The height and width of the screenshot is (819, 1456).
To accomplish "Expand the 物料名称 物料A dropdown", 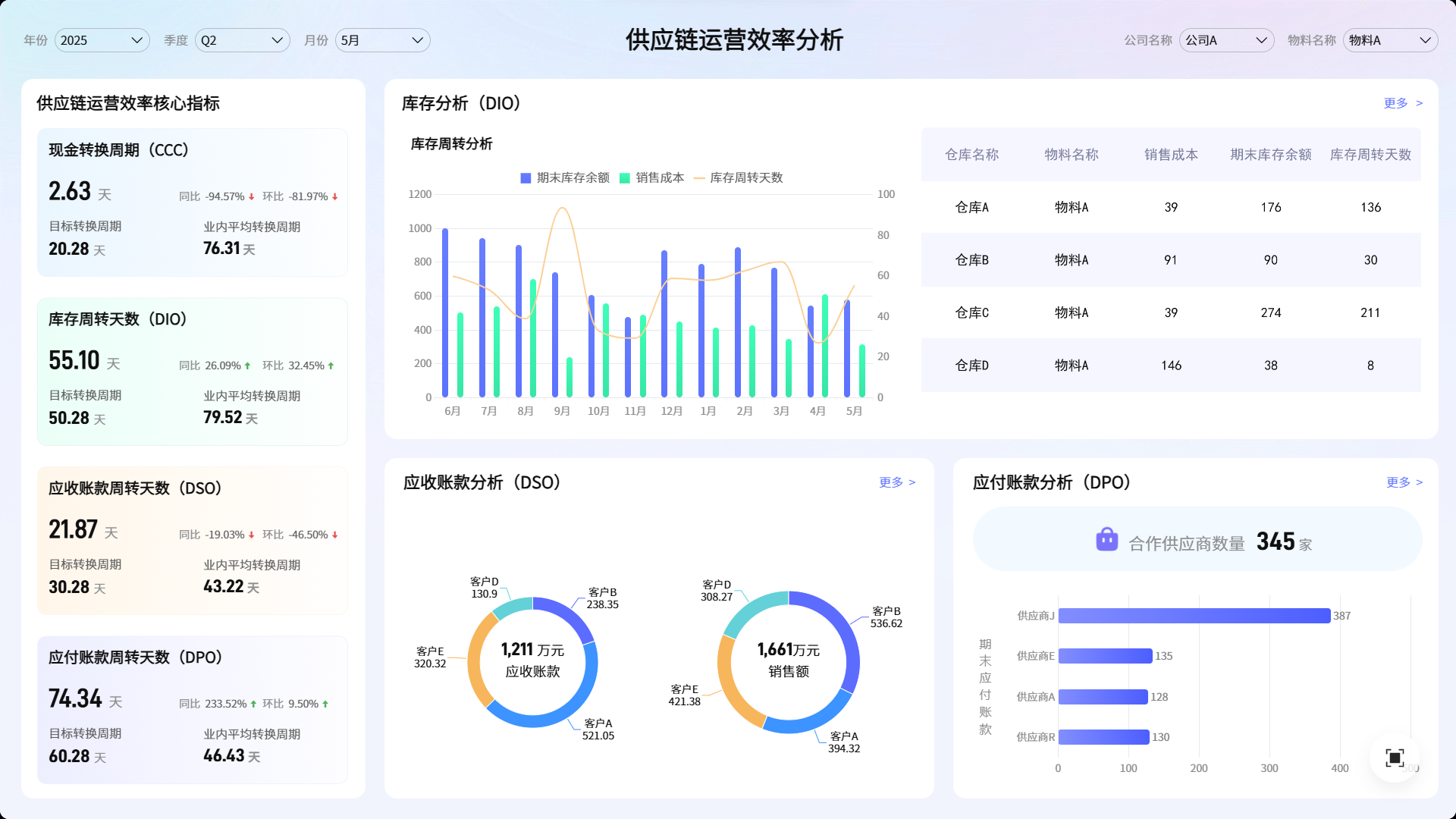I will point(1390,40).
